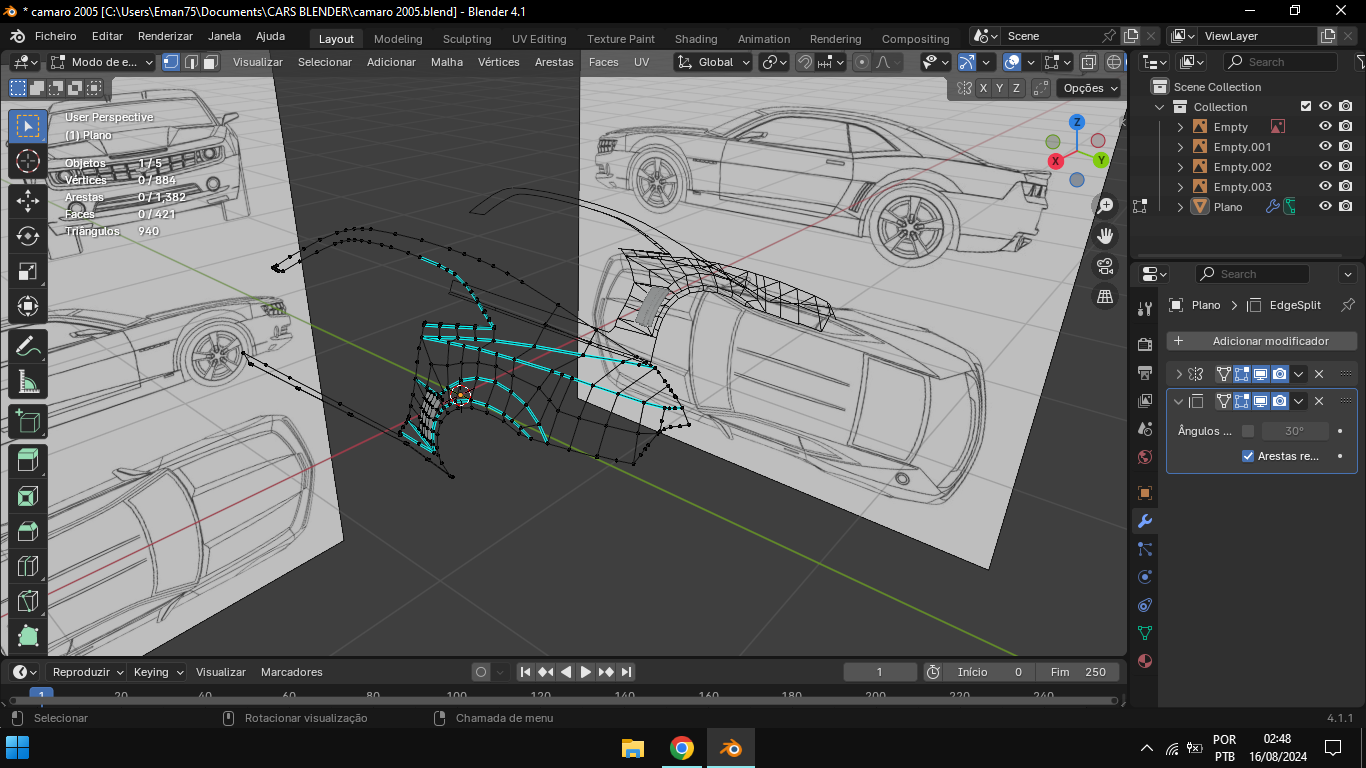
Task: Enable the Ângulos edge angle checkbox
Action: click(x=1248, y=431)
